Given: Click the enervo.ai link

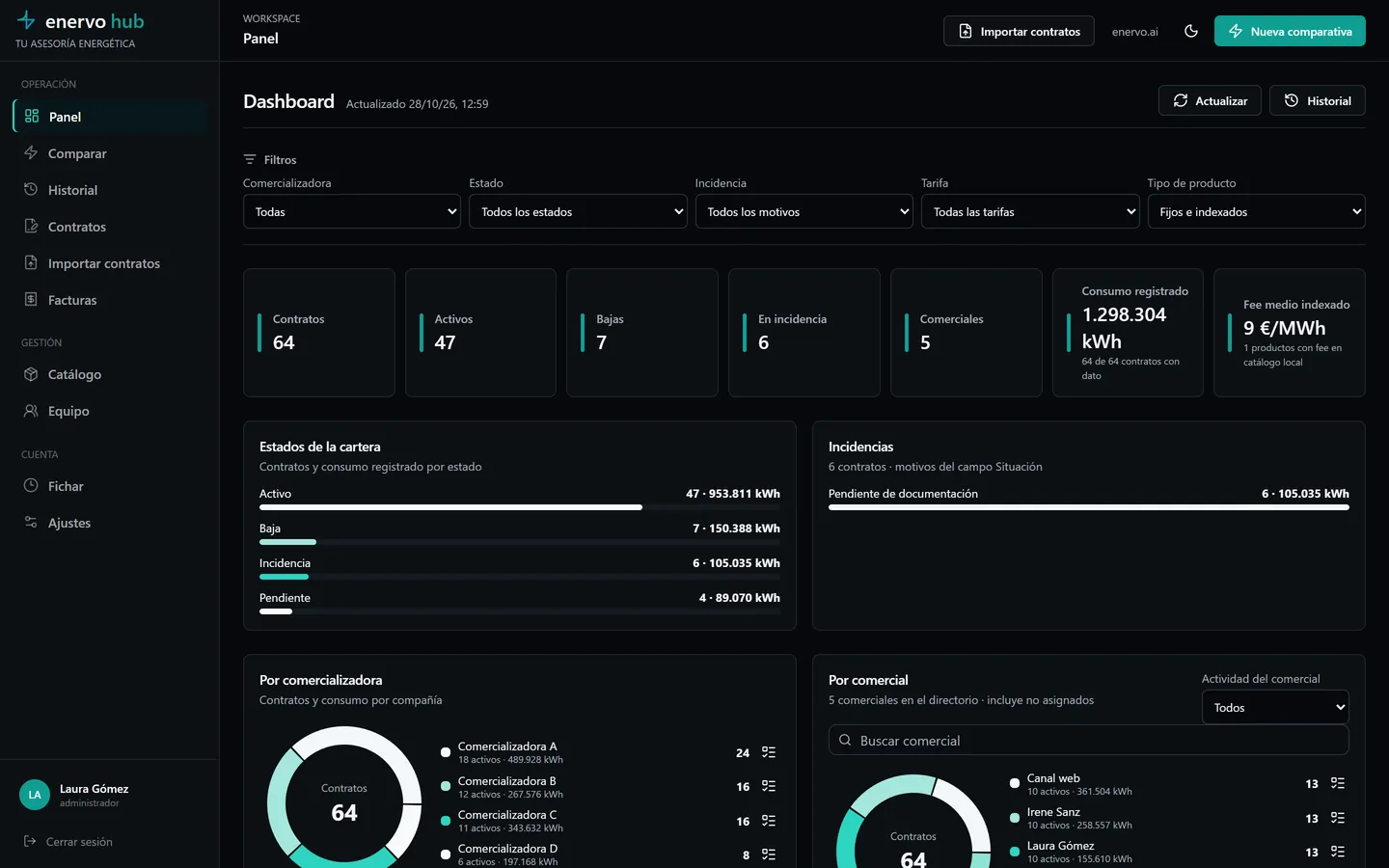Looking at the screenshot, I should tap(1135, 32).
